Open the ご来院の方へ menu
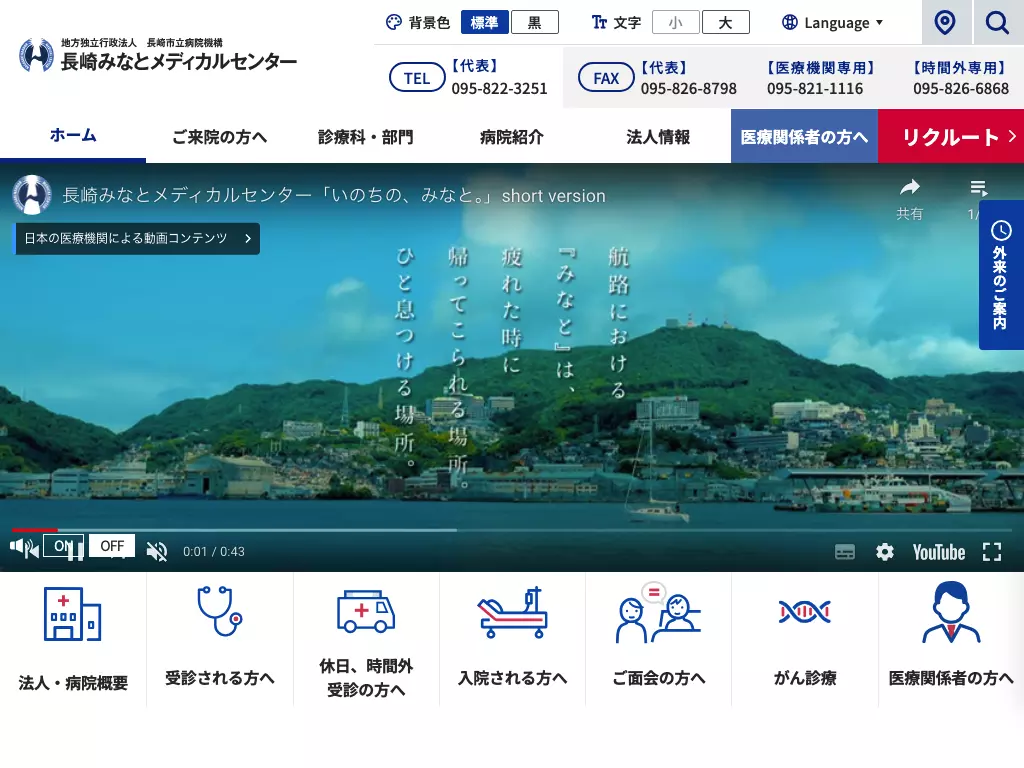1024x768 pixels. point(219,136)
